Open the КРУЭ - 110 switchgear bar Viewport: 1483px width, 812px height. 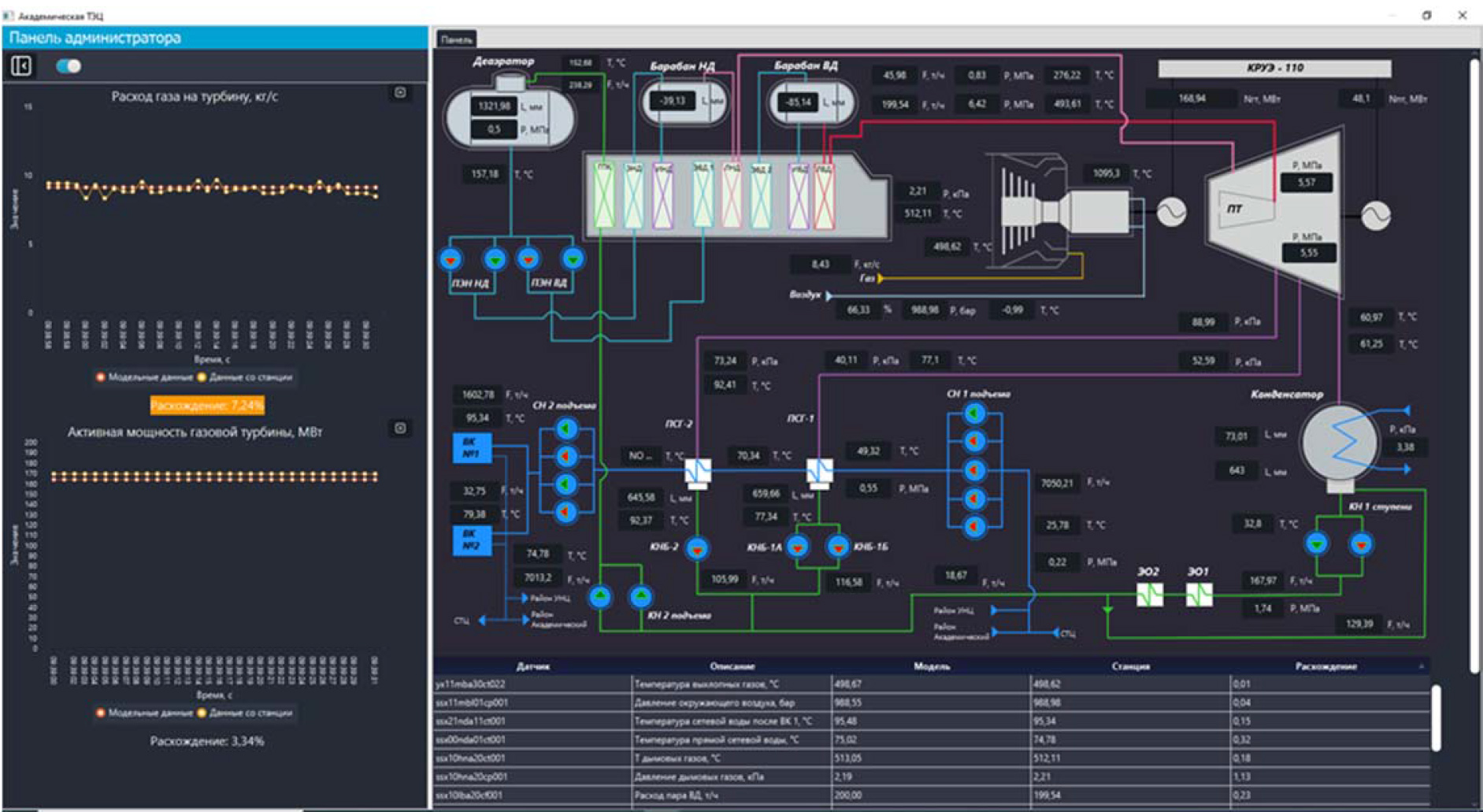pos(1274,69)
